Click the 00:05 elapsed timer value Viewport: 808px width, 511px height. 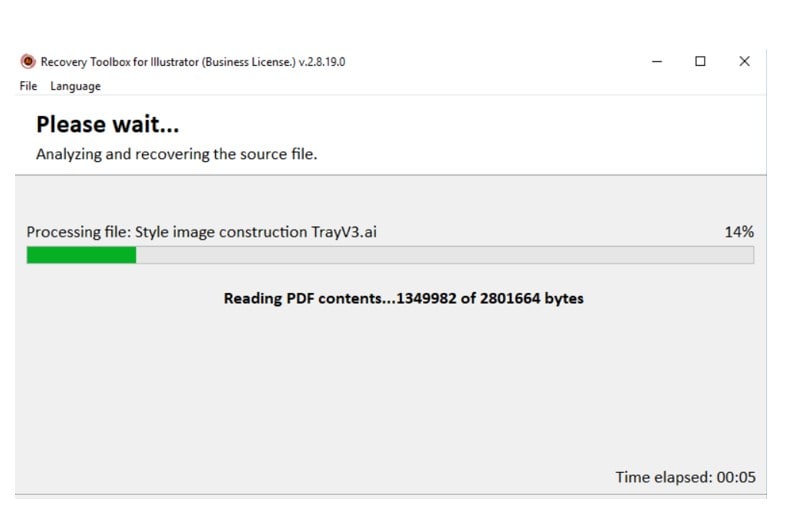point(736,478)
